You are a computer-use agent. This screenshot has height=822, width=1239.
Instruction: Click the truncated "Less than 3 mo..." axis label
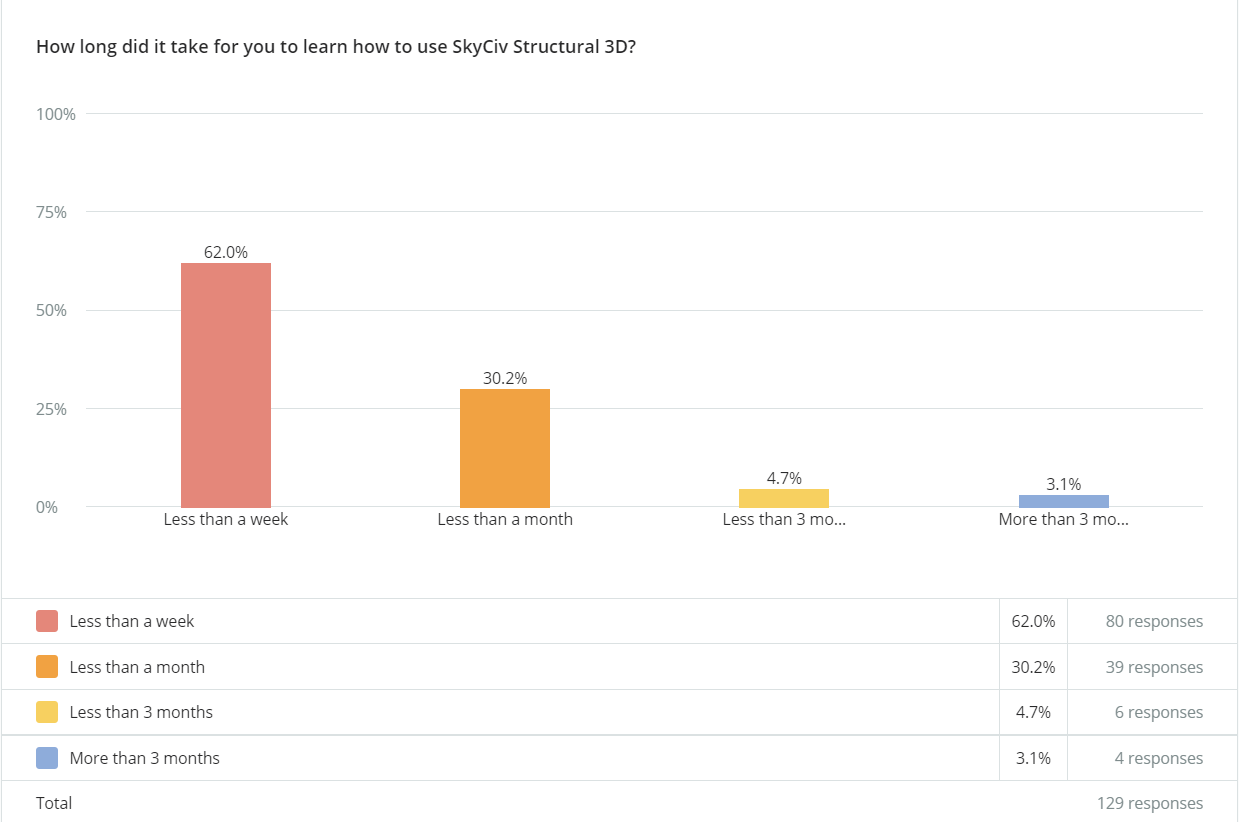pyautogui.click(x=784, y=520)
